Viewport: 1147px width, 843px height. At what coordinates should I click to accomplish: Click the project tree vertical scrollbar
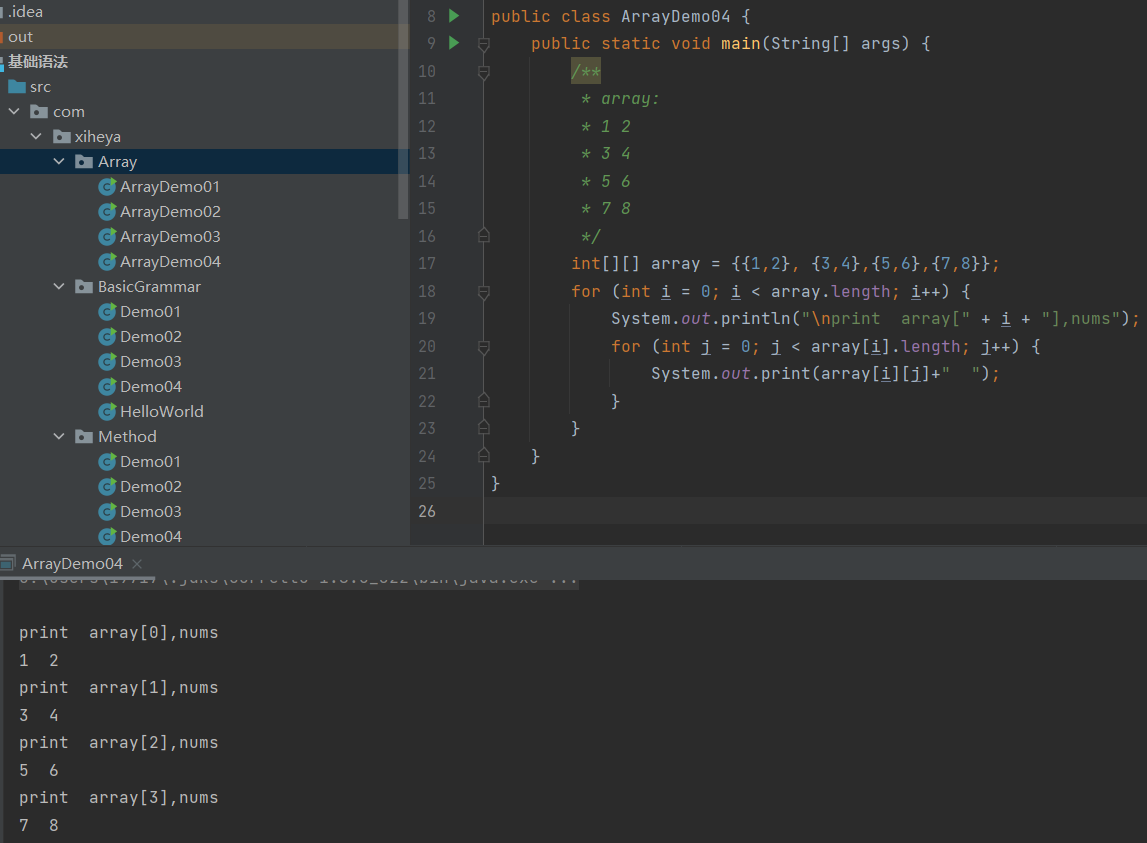[x=403, y=110]
